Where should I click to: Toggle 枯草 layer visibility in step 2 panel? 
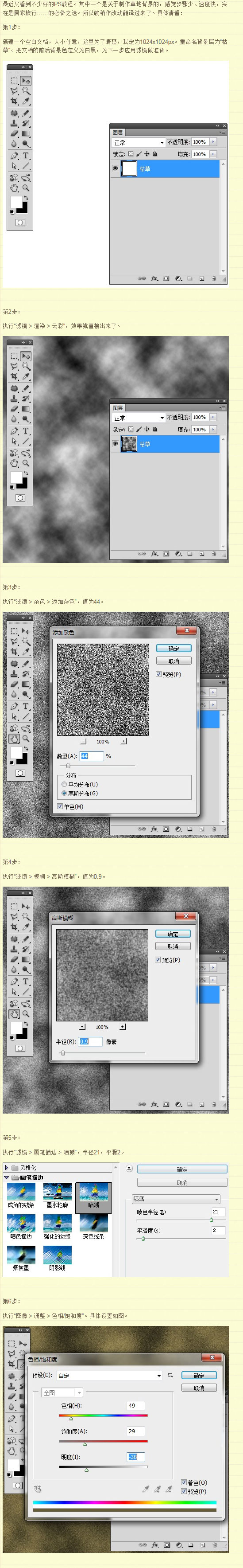115,444
